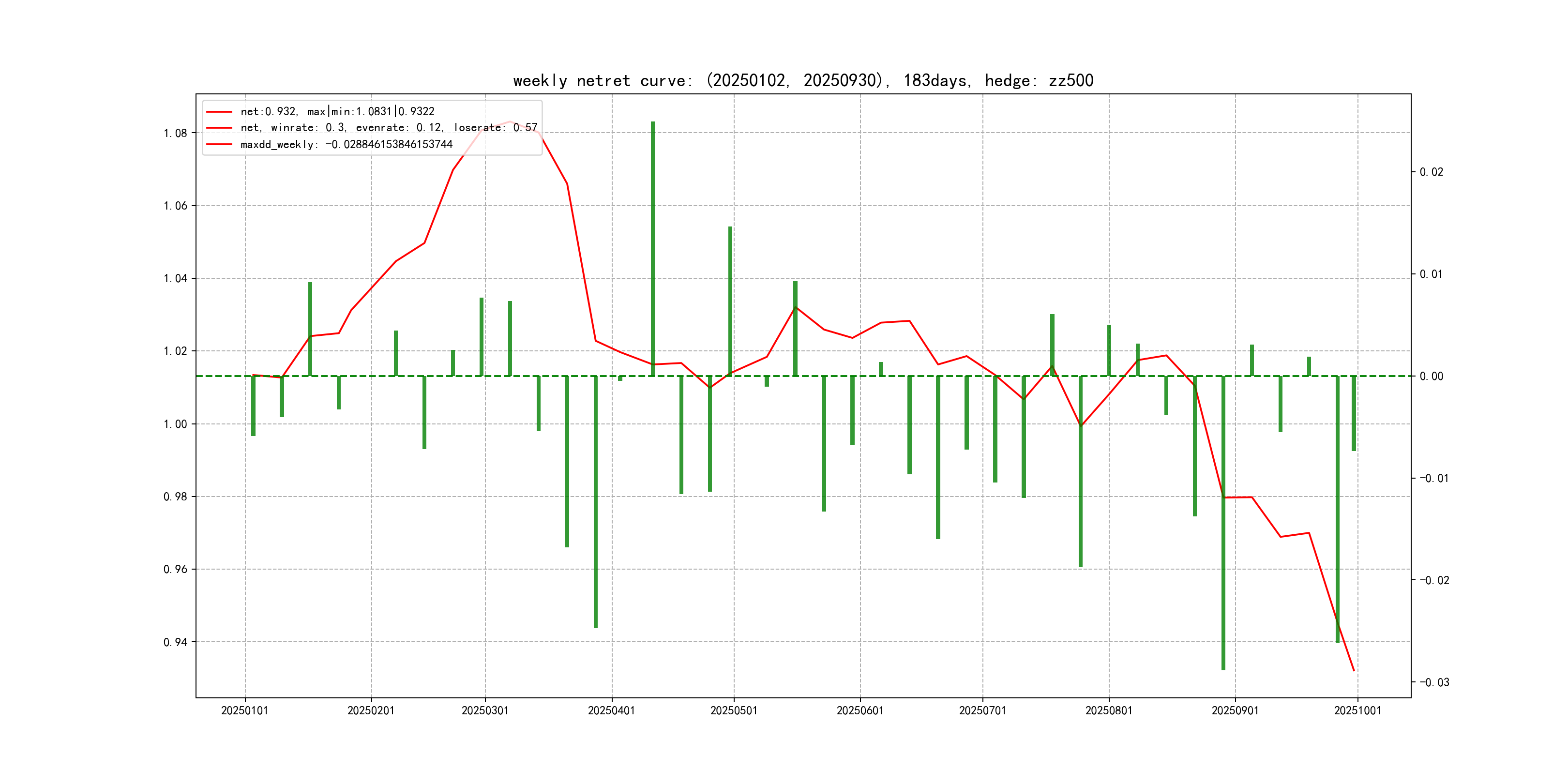Click the 20251001 x-axis label
The image size is (1568, 784).
(x=1357, y=710)
